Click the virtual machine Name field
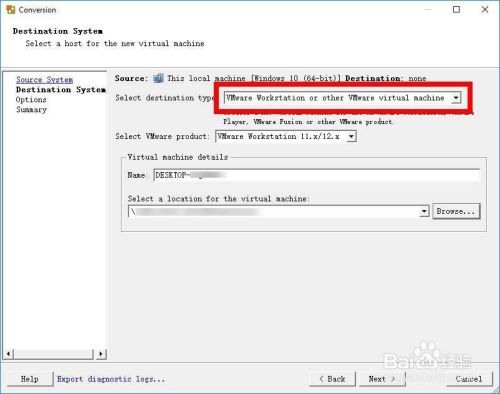Screen dimensions: 500x394 [317, 175]
